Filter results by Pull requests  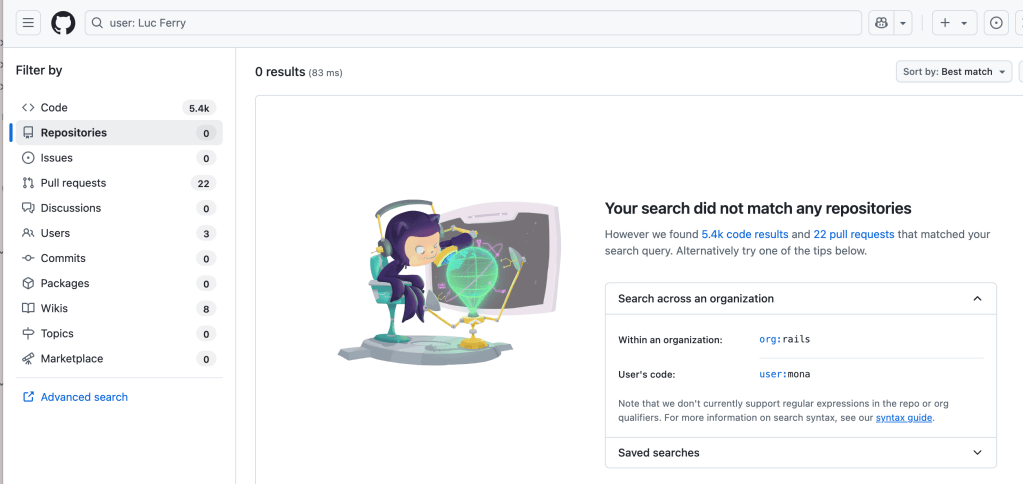point(73,183)
